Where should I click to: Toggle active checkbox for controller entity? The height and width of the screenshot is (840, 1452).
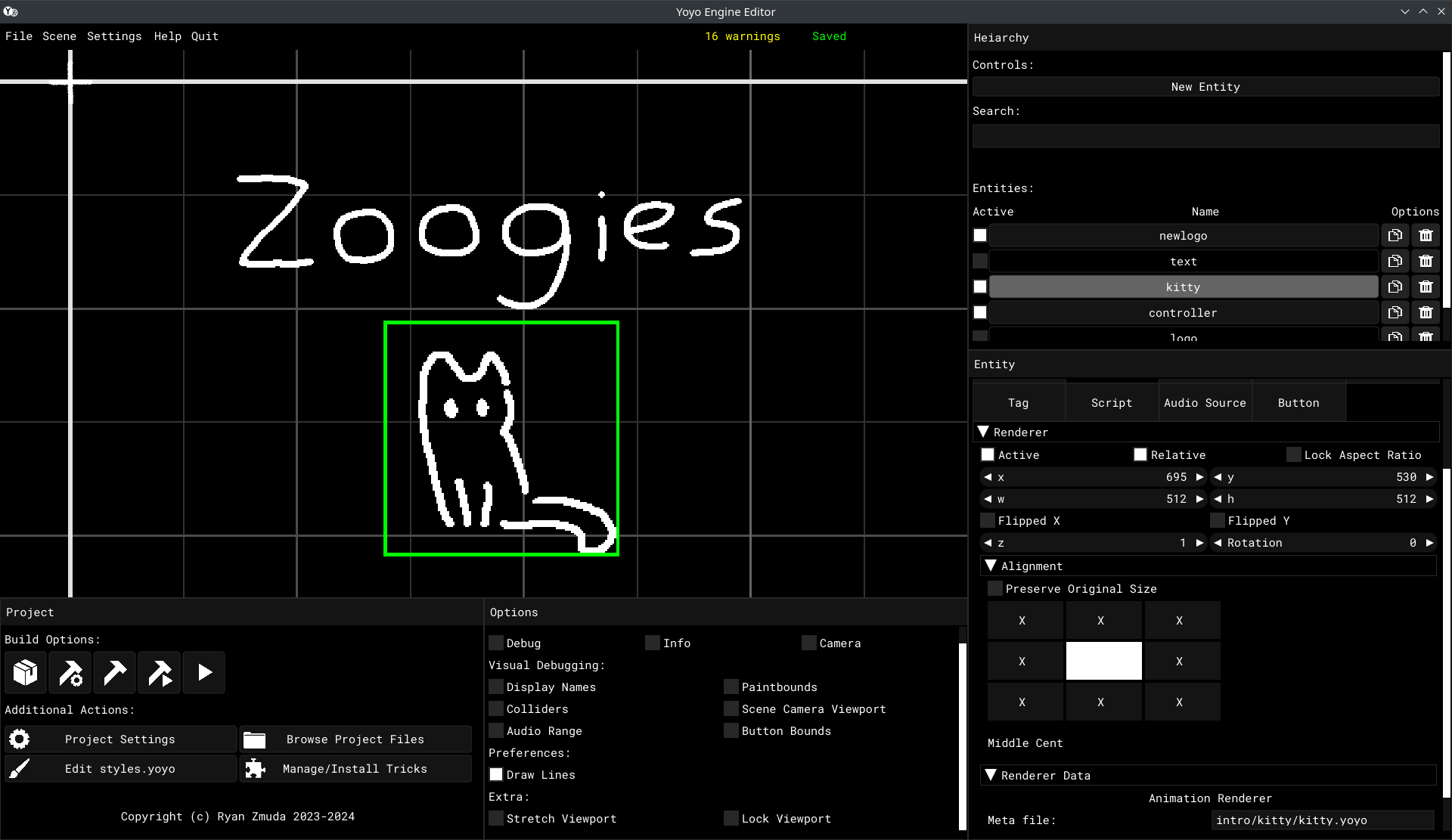980,313
